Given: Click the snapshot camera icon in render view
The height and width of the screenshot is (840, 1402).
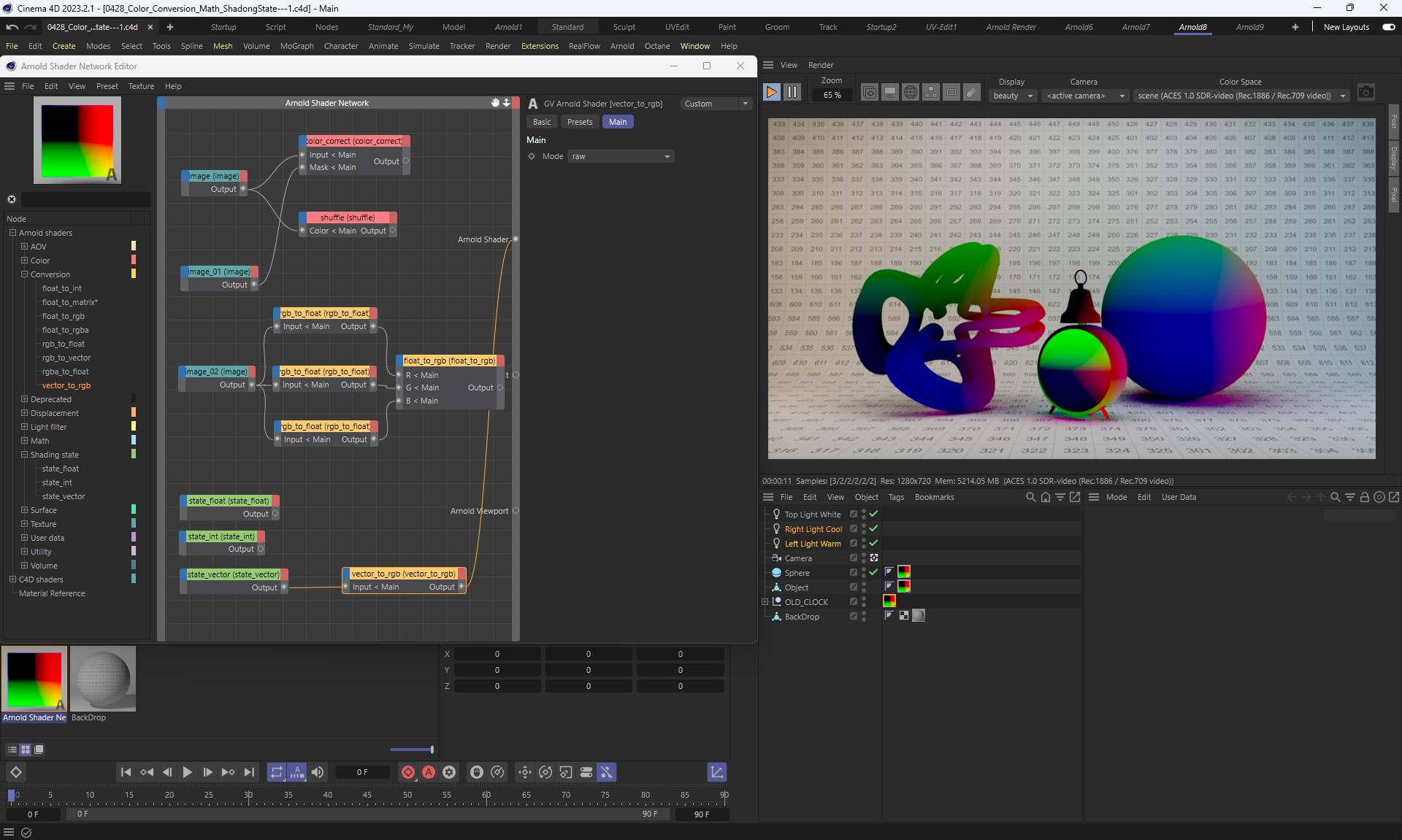Looking at the screenshot, I should (1365, 92).
